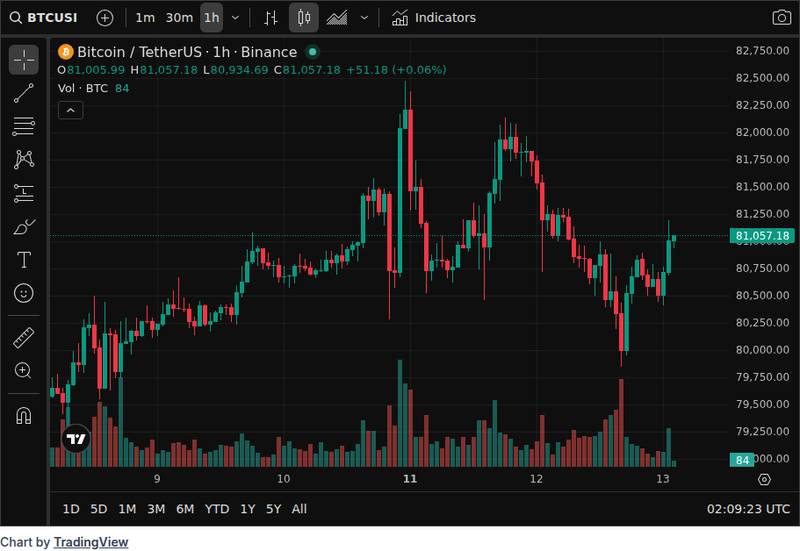The height and width of the screenshot is (551, 800).
Task: Click the 80,000.00 price axis label
Action: tap(762, 349)
